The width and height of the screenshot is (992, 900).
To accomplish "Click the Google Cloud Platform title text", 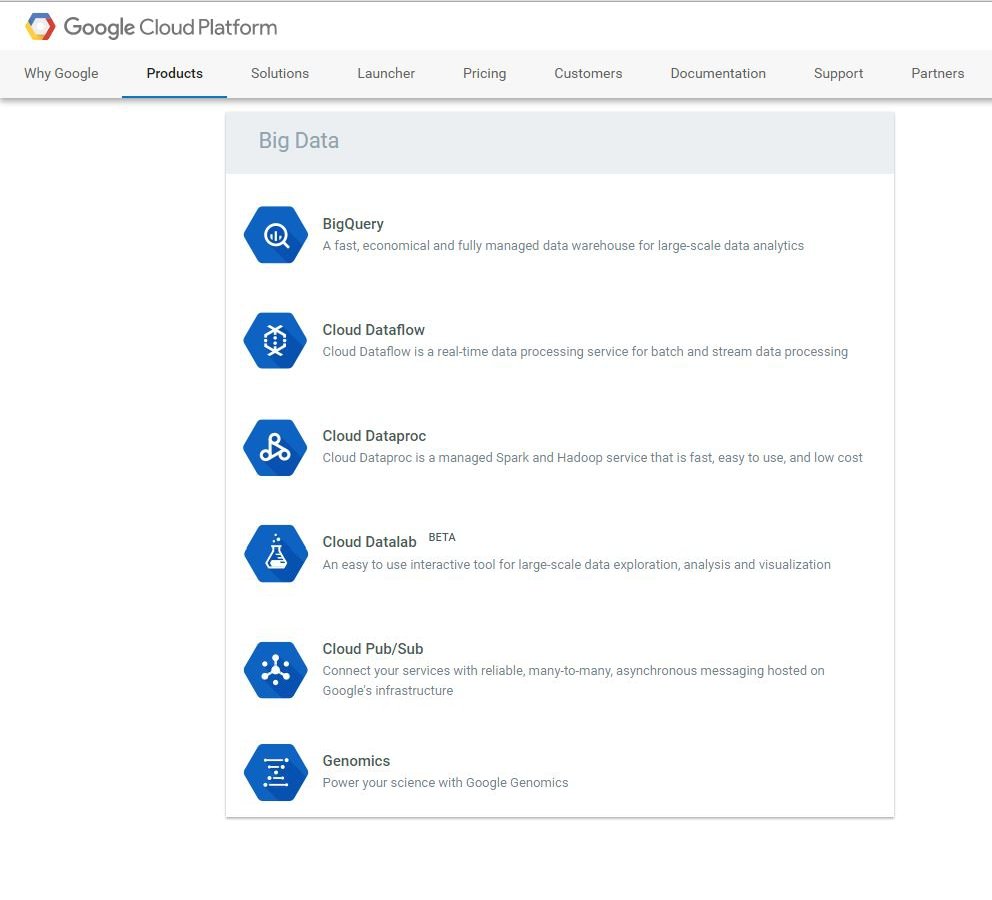I will 170,27.
